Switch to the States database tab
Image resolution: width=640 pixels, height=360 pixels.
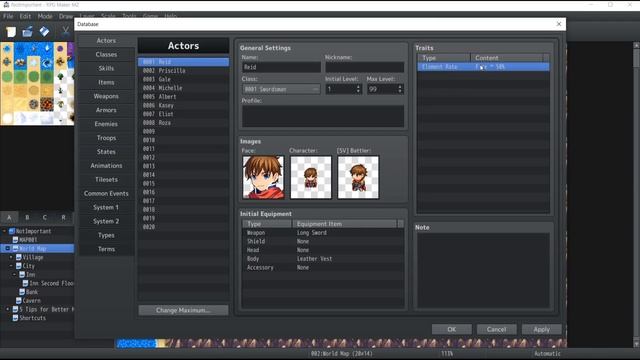click(106, 151)
